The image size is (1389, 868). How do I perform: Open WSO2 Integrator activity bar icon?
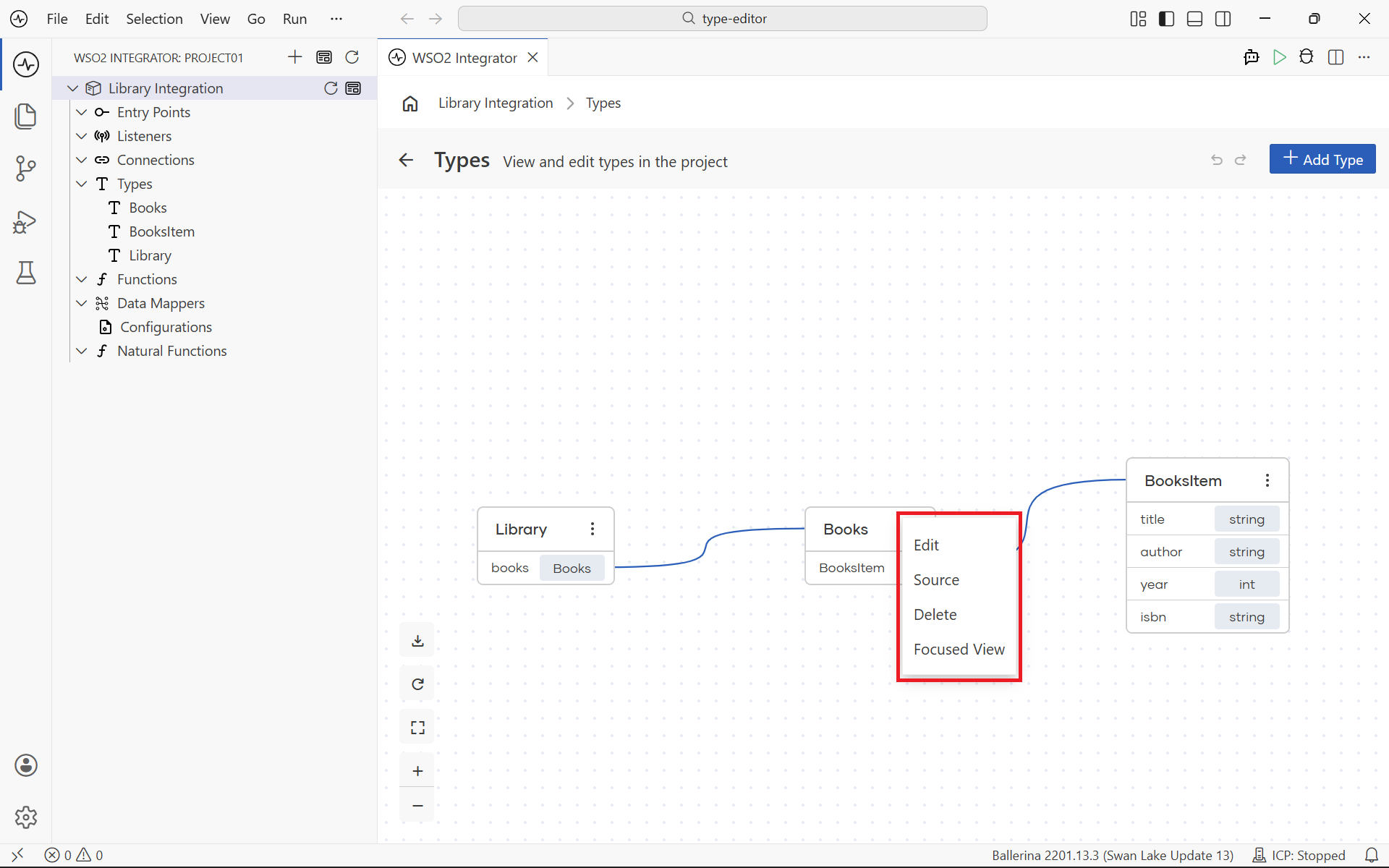tap(26, 64)
